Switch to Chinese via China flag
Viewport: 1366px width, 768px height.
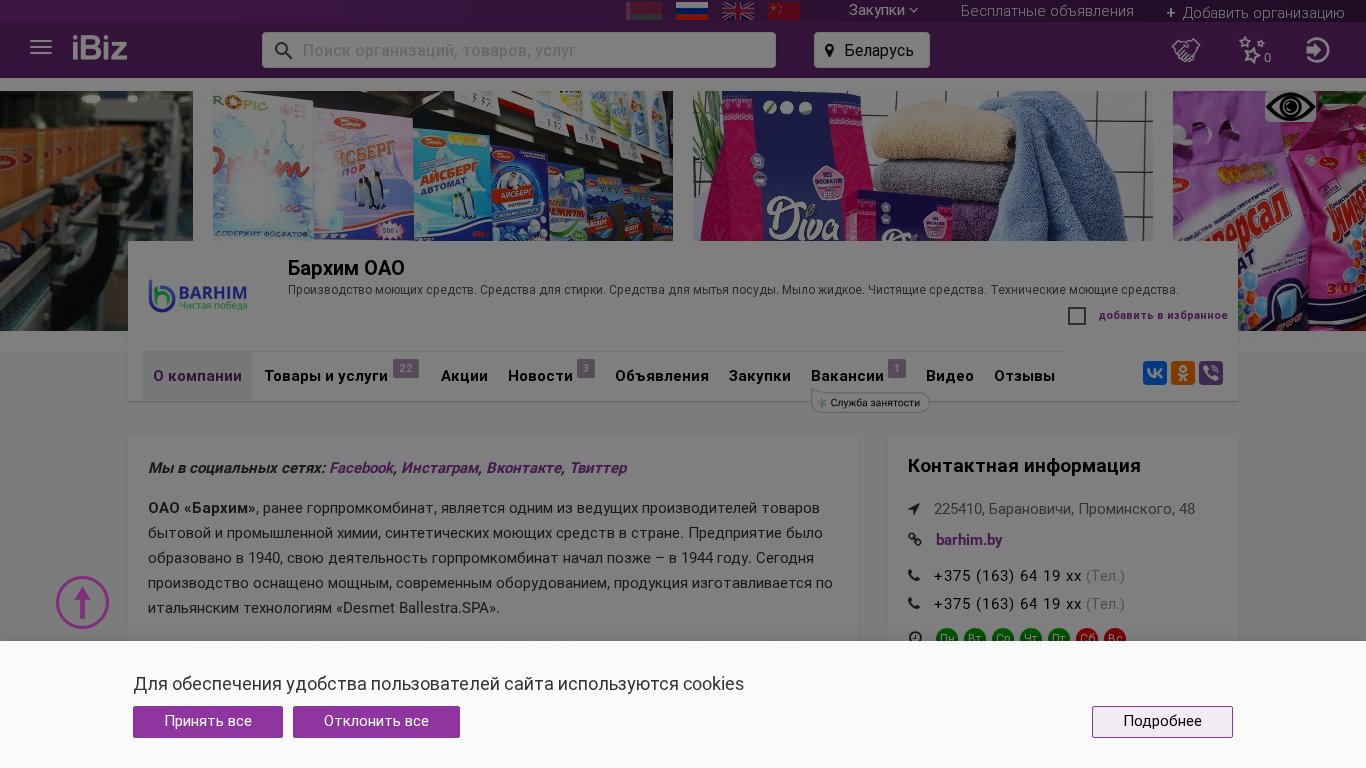point(784,10)
